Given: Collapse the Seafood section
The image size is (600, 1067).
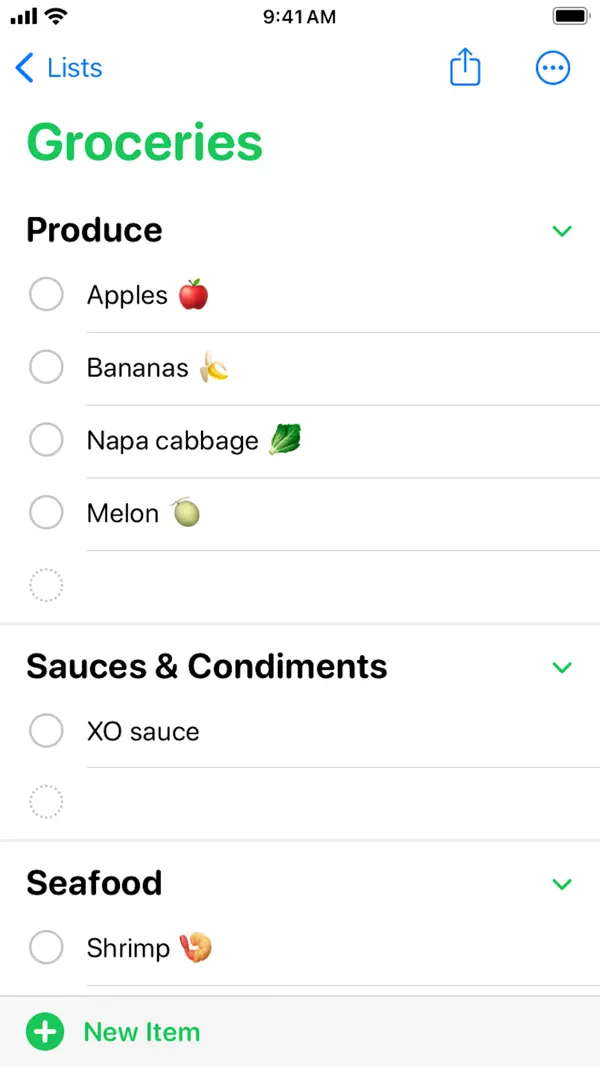Looking at the screenshot, I should pos(562,884).
